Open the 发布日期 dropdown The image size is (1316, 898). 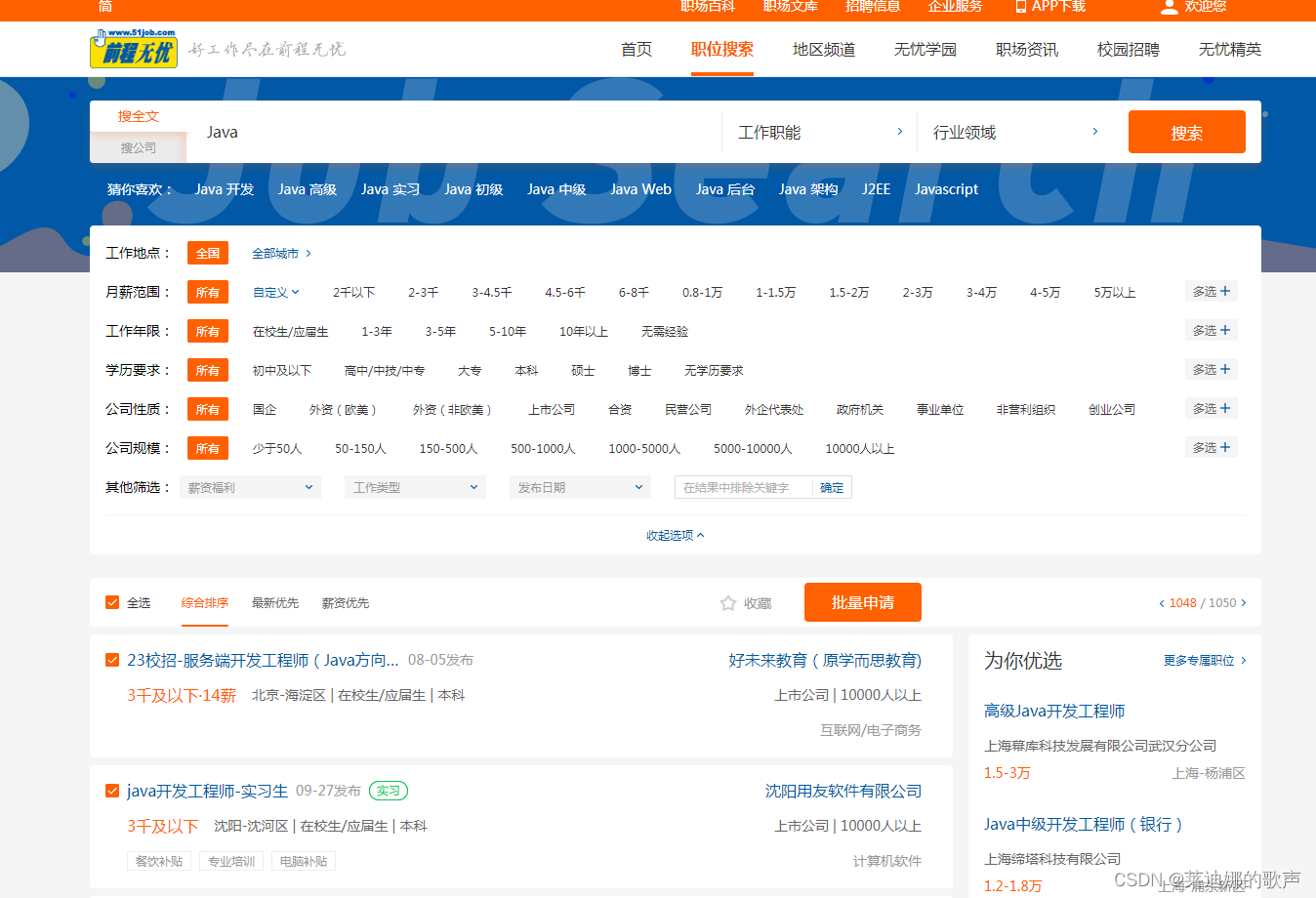[x=580, y=487]
